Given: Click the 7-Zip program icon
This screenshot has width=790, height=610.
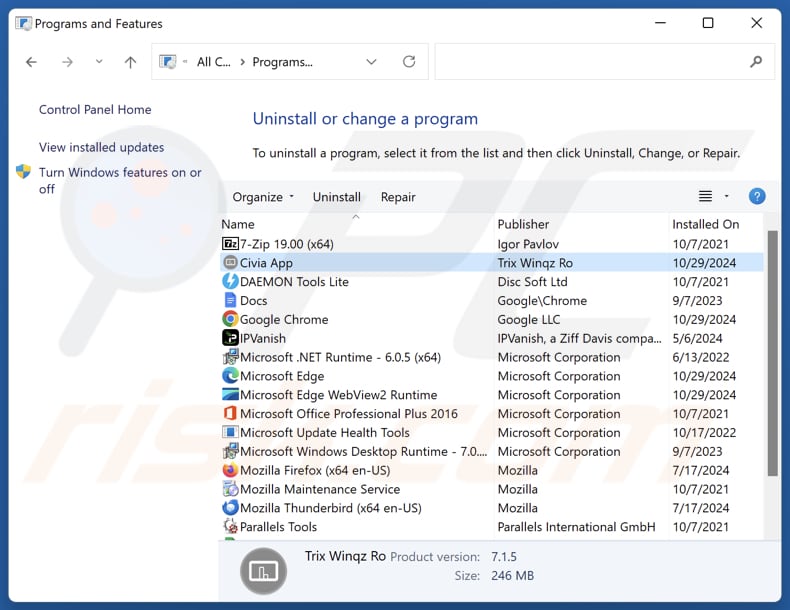Looking at the screenshot, I should (230, 244).
